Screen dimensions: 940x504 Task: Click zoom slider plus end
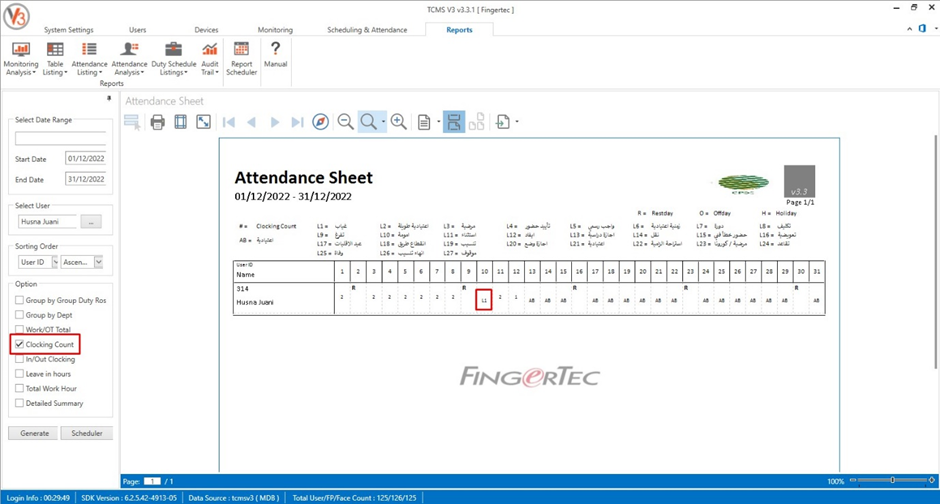coord(931,480)
